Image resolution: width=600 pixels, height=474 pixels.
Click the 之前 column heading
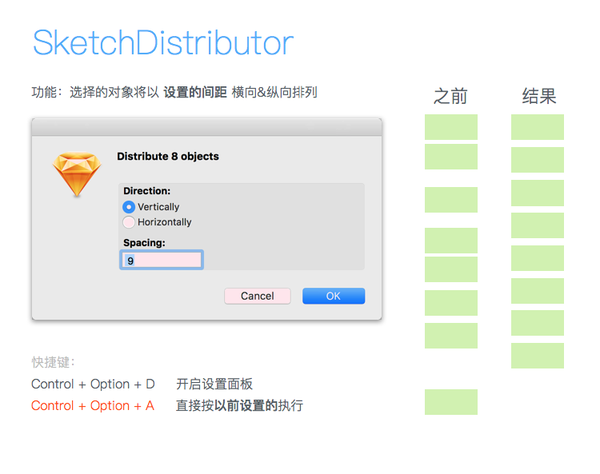click(x=450, y=96)
